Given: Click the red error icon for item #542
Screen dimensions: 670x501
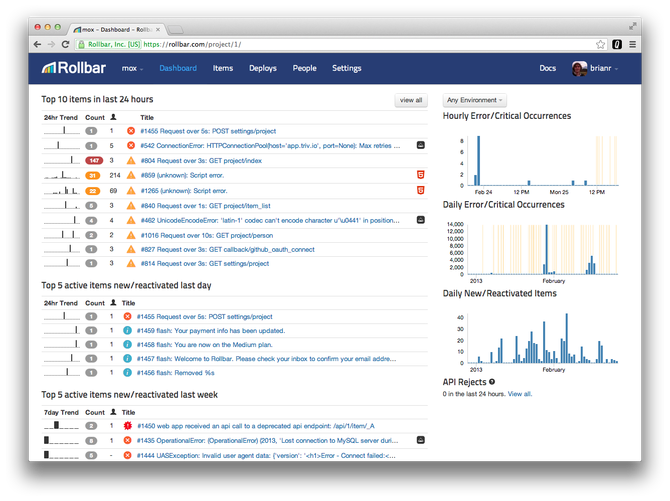Looking at the screenshot, I should pos(130,145).
